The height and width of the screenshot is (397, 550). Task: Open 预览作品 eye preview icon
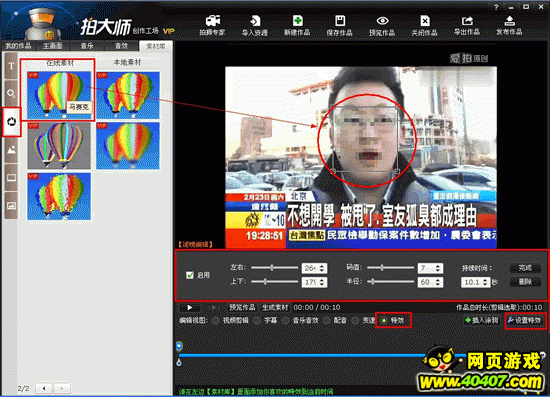pos(382,21)
